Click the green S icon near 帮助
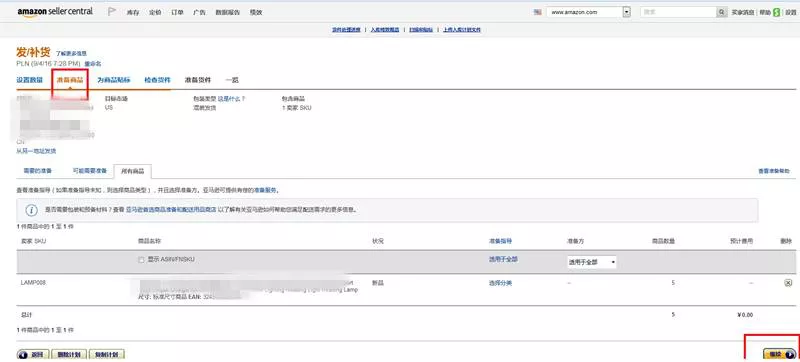The image size is (800, 362). (x=777, y=12)
